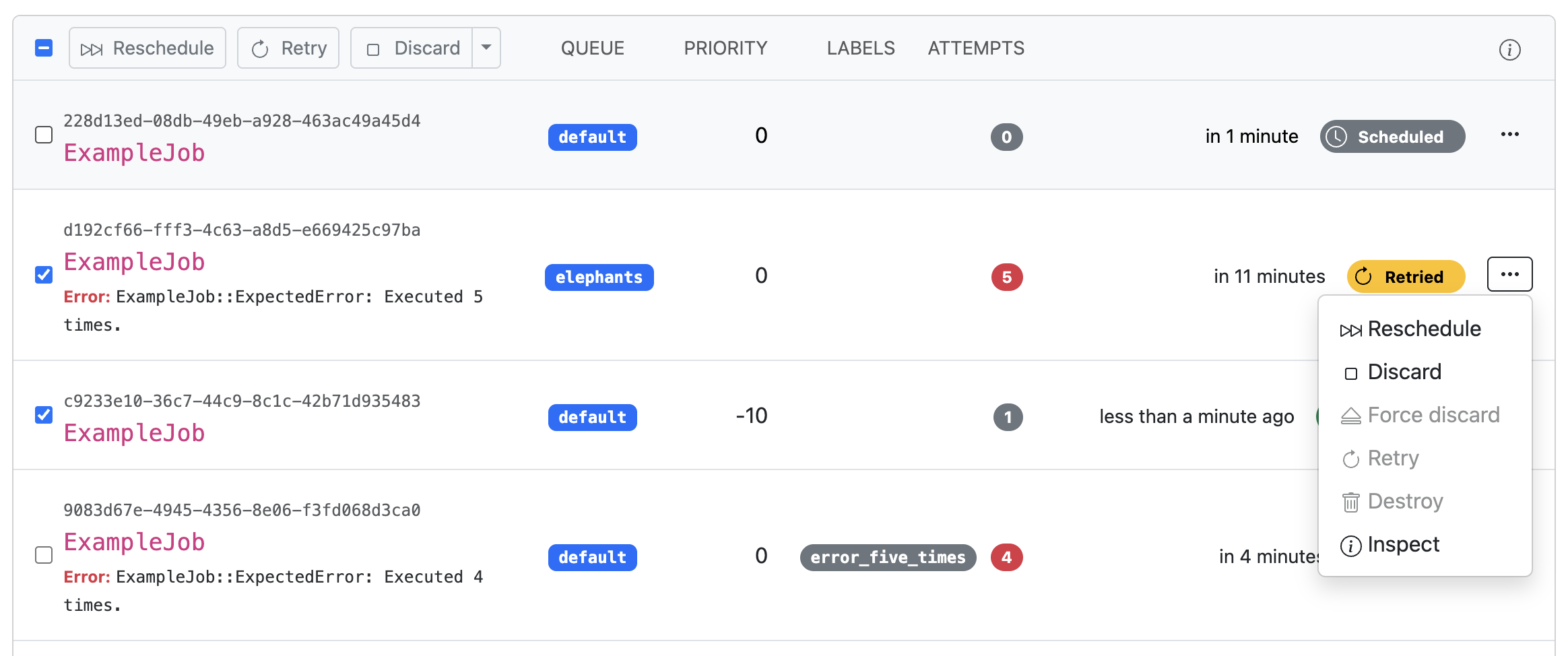Choose Discard in the open context menu
The width and height of the screenshot is (1568, 656).
pyautogui.click(x=1404, y=371)
